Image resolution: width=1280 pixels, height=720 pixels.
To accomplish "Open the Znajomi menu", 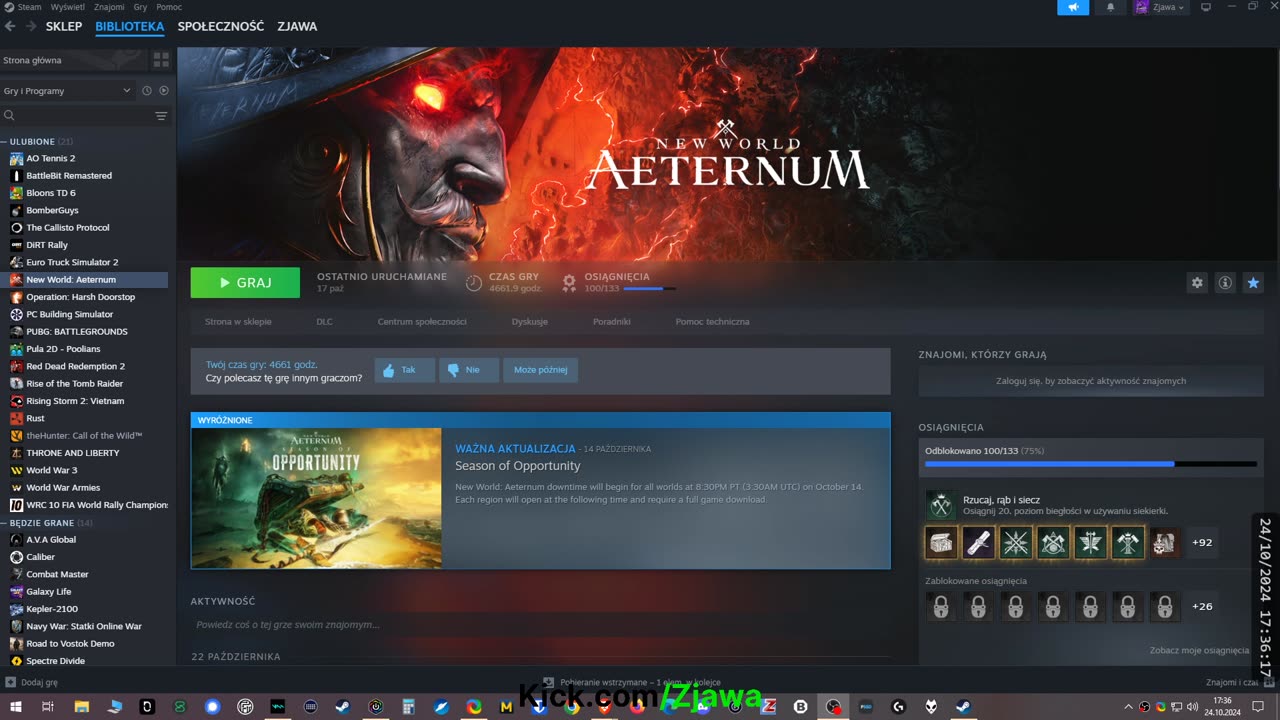I will (x=109, y=7).
